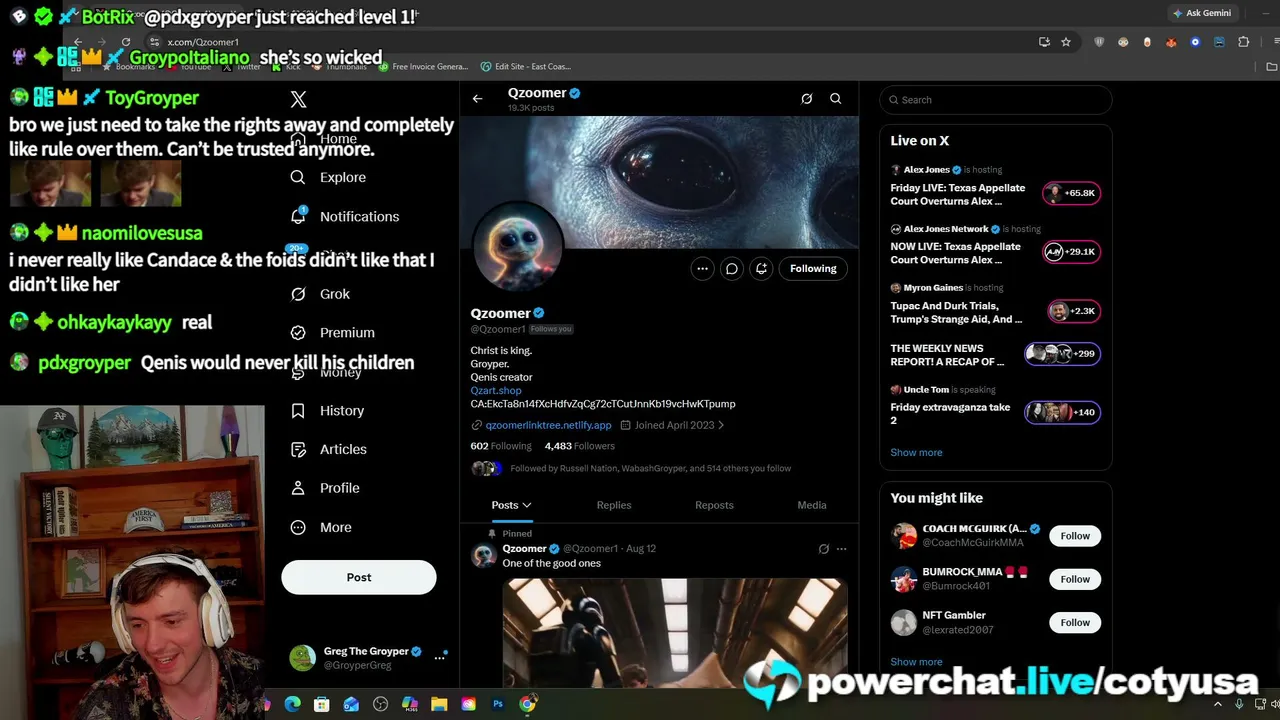Search Qzoomer's posts with the magnifier icon

pos(836,99)
